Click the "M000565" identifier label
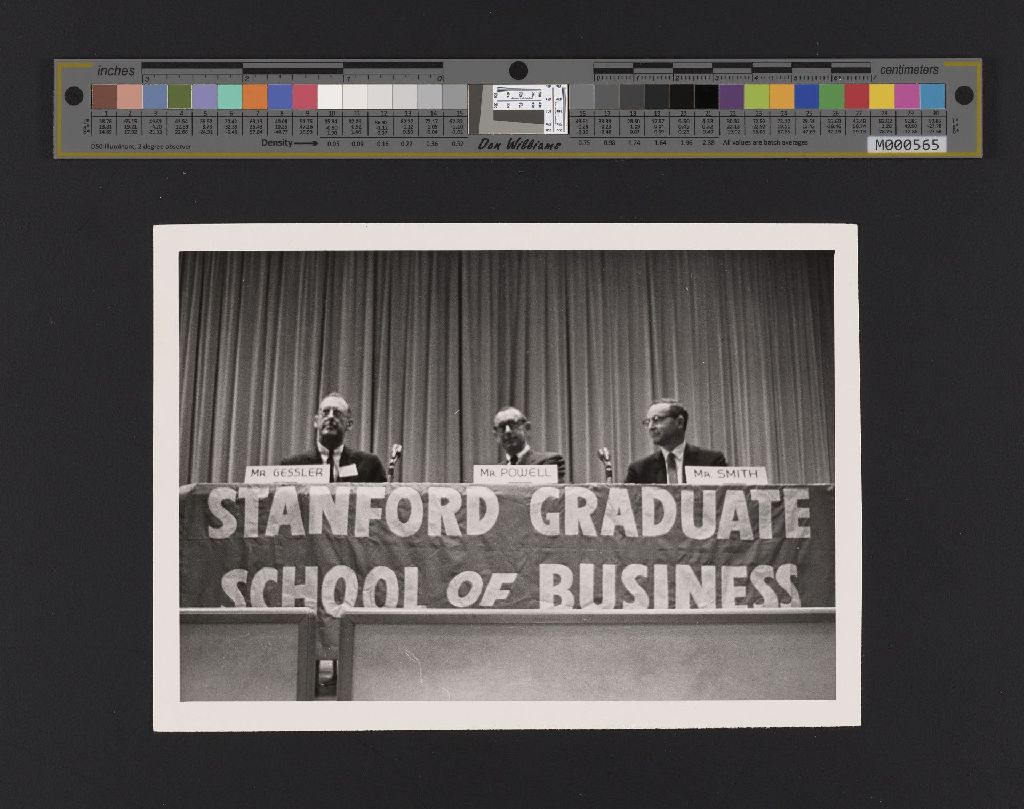 pyautogui.click(x=906, y=144)
